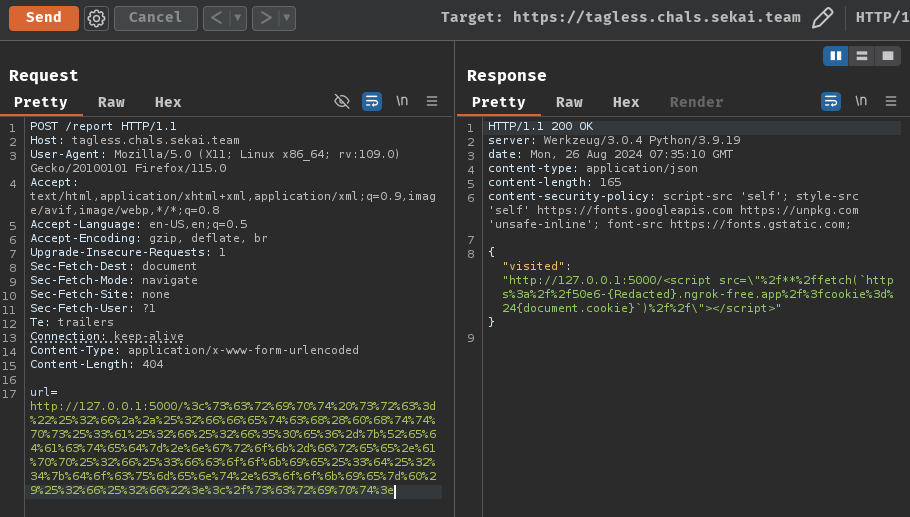Go to next request with forward arrow
The height and width of the screenshot is (517, 910).
266,18
